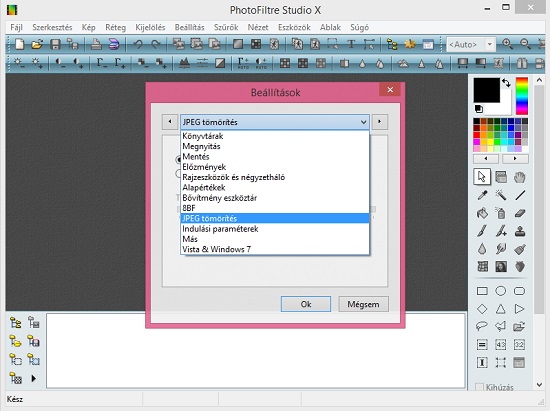Select the Paint bucket fill tool

(482, 213)
